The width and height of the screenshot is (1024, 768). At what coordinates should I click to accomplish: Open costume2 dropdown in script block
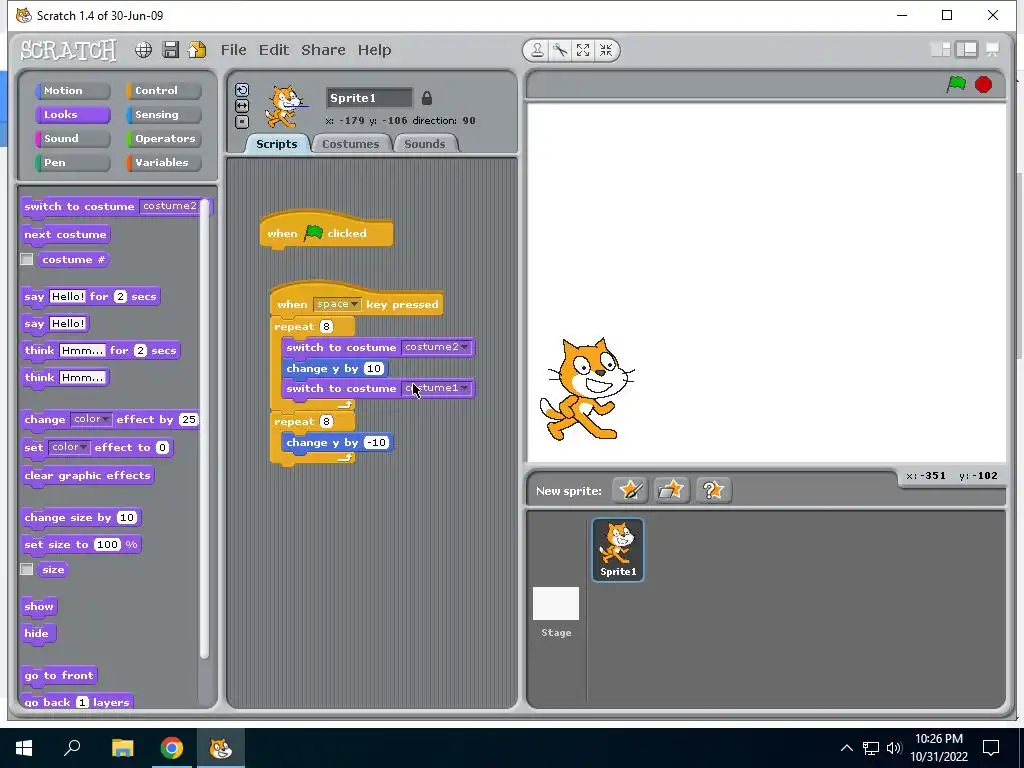click(436, 347)
